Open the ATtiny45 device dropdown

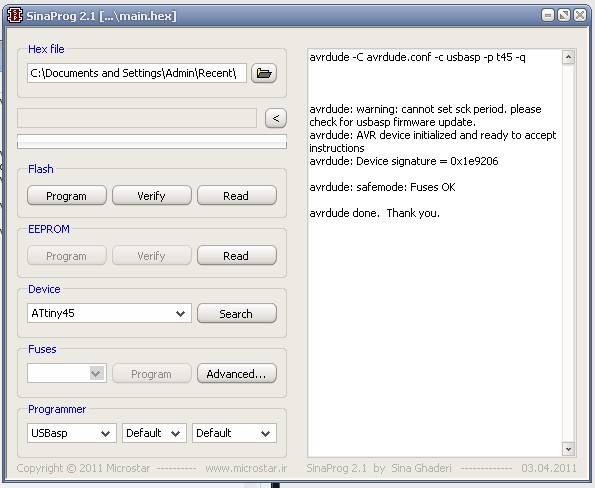tap(109, 313)
